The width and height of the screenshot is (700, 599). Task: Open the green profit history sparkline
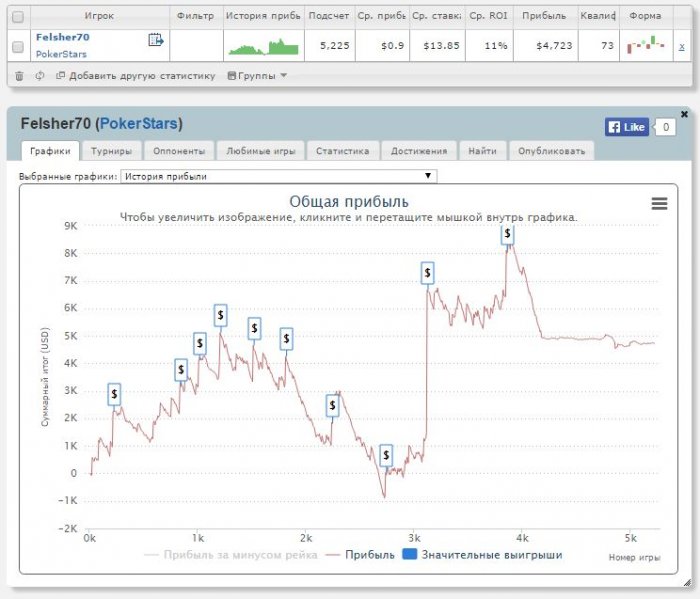pyautogui.click(x=263, y=46)
